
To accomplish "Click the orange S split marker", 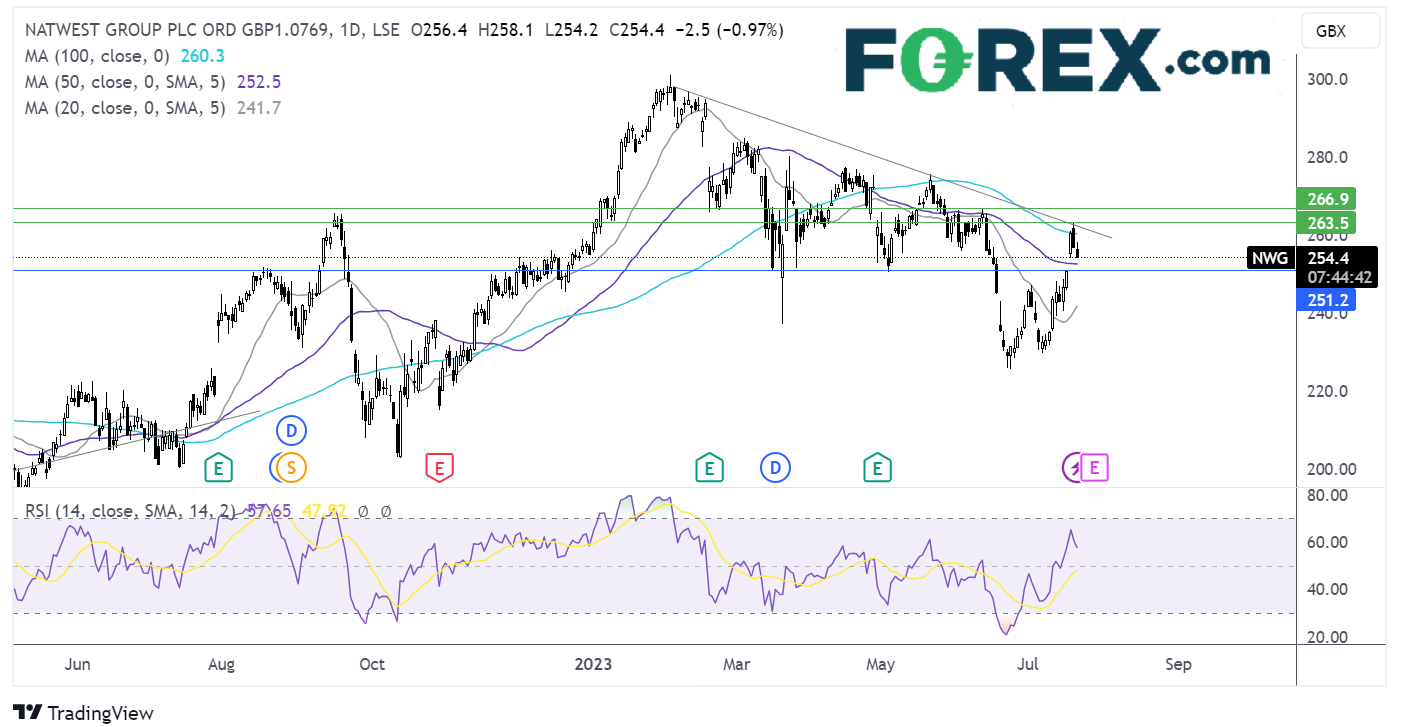I will click(292, 466).
